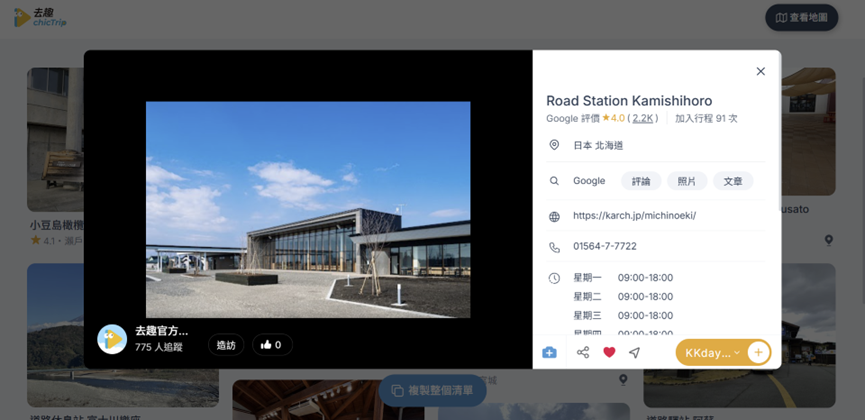Click the 去趣 chicTrip logo

(40, 17)
